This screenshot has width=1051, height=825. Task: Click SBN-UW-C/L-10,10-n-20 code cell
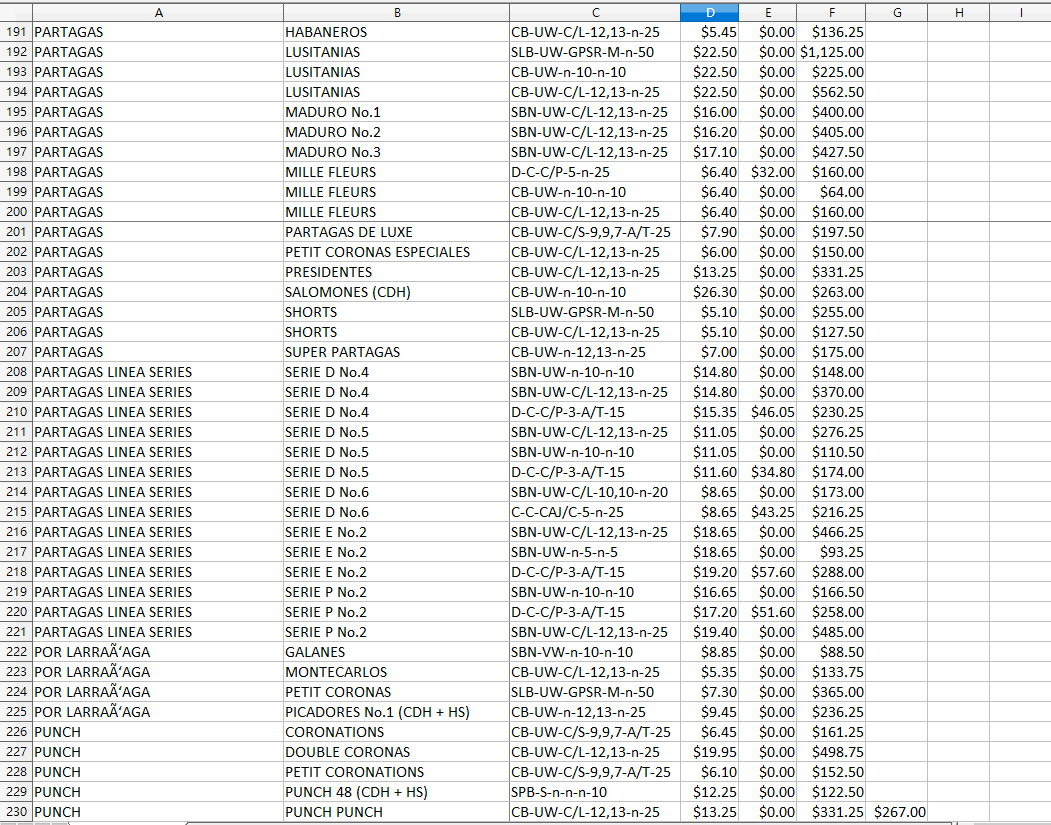(x=595, y=492)
